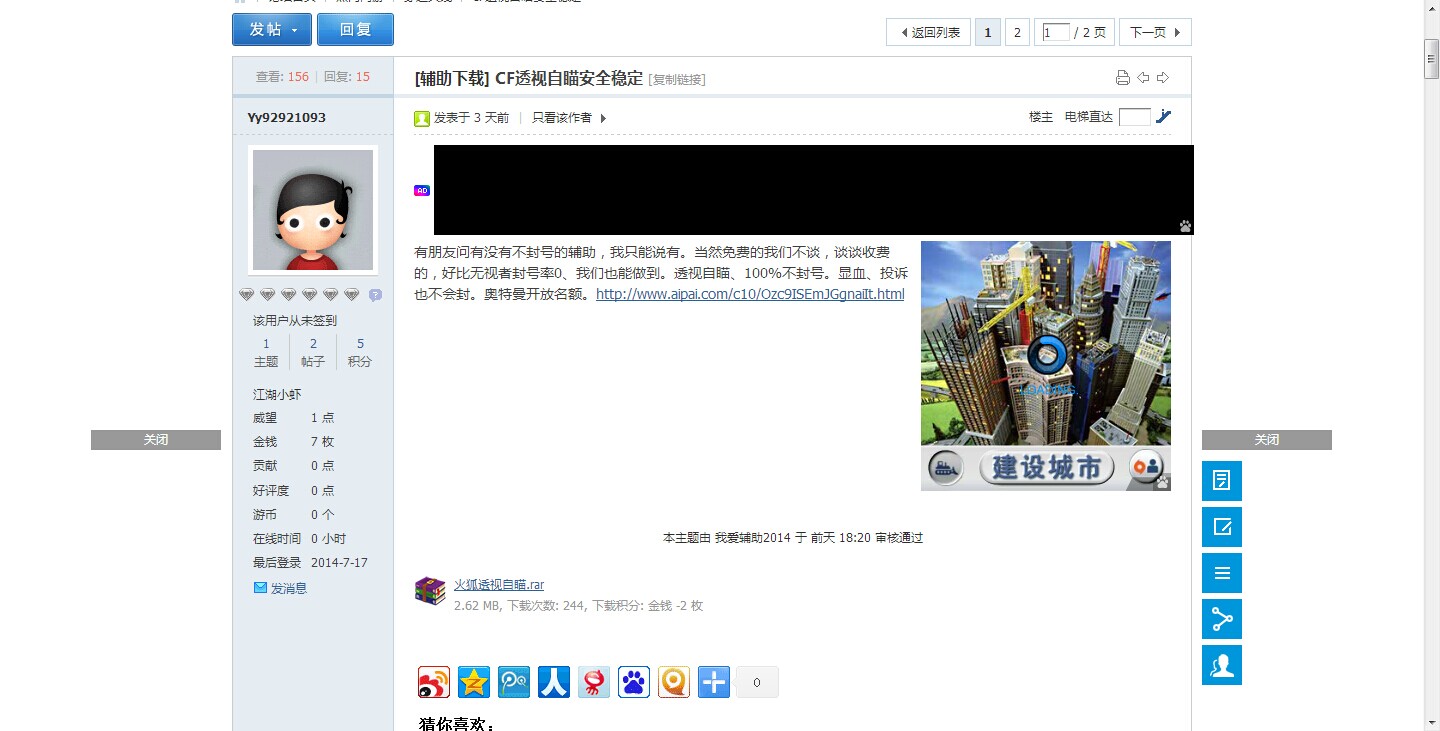
Task: Share the post to Sina Weibo
Action: (434, 682)
